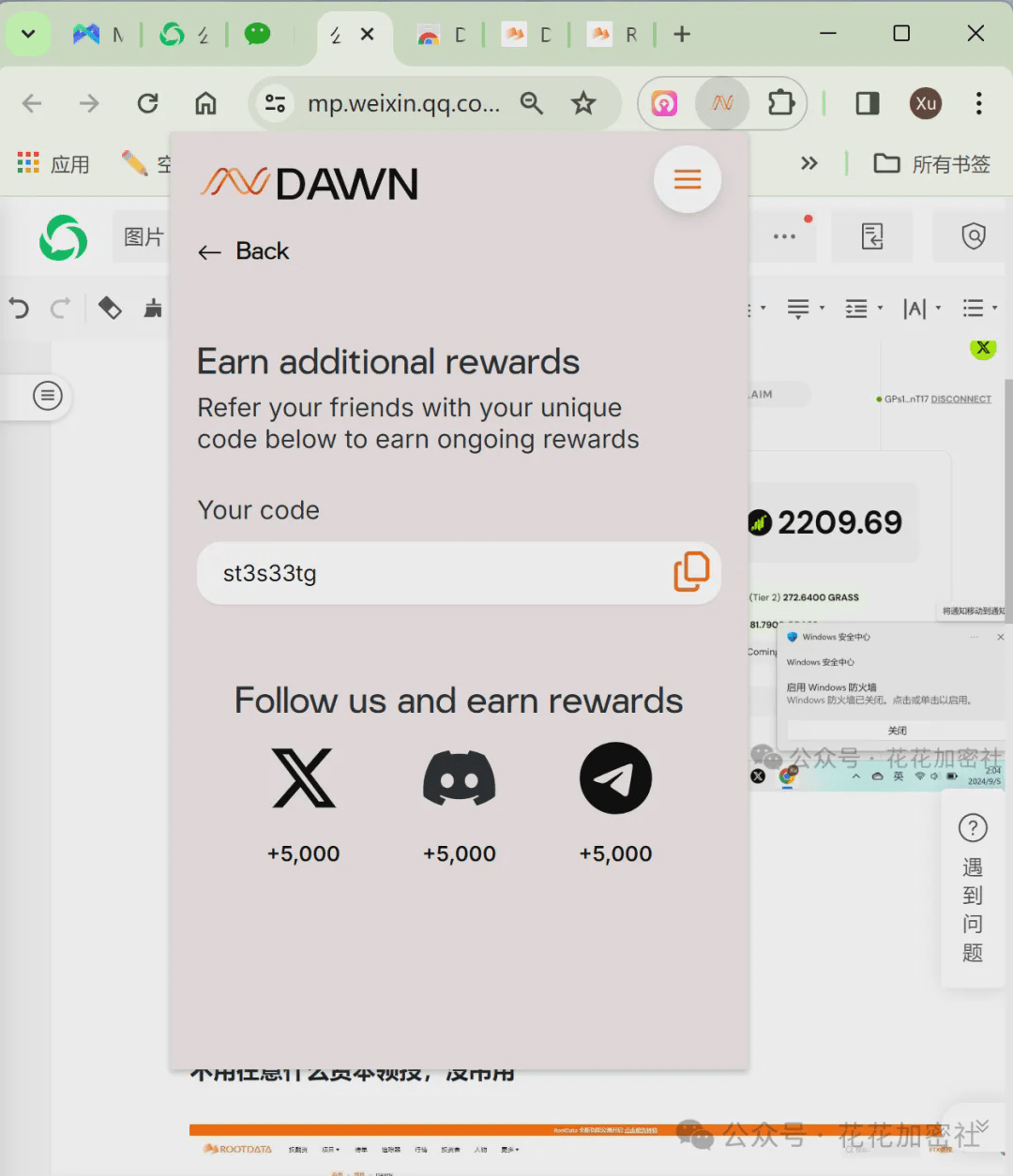Go back using the Back arrow
Viewport: 1013px width, 1176px height.
tap(244, 251)
